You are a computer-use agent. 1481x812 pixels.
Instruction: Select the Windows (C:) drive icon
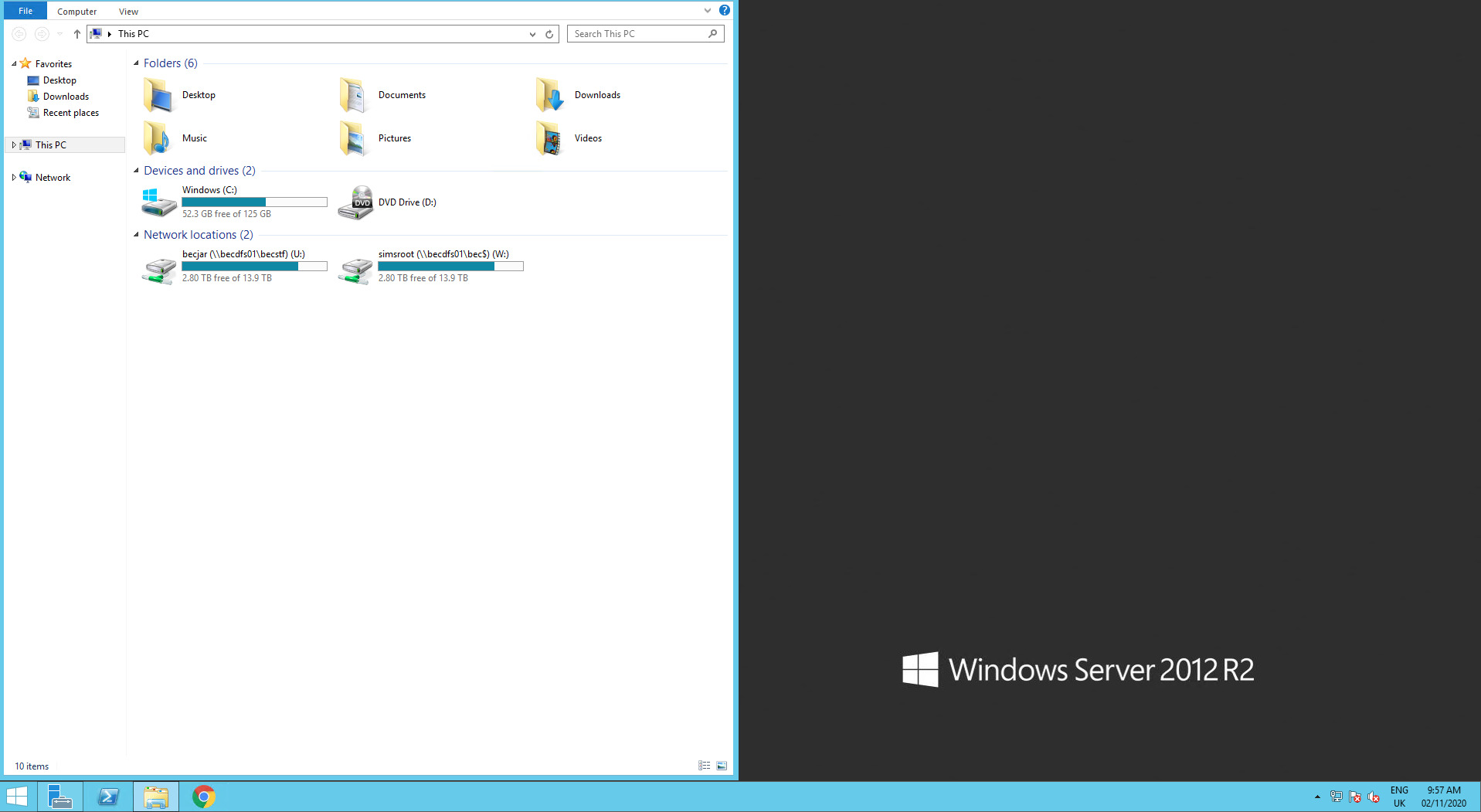point(158,202)
